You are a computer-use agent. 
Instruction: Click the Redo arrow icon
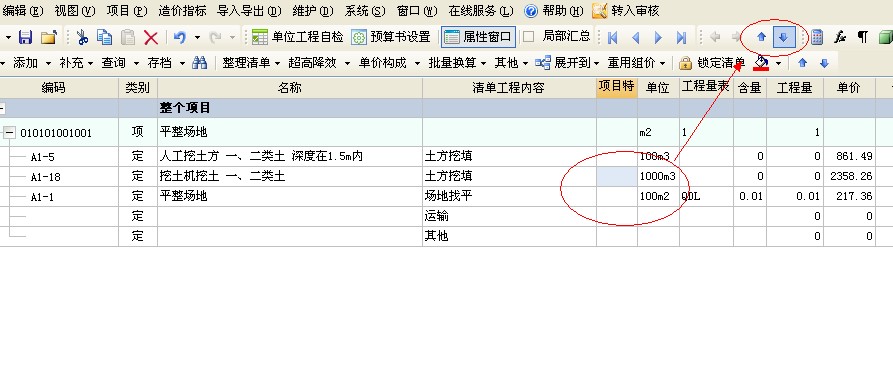point(215,38)
